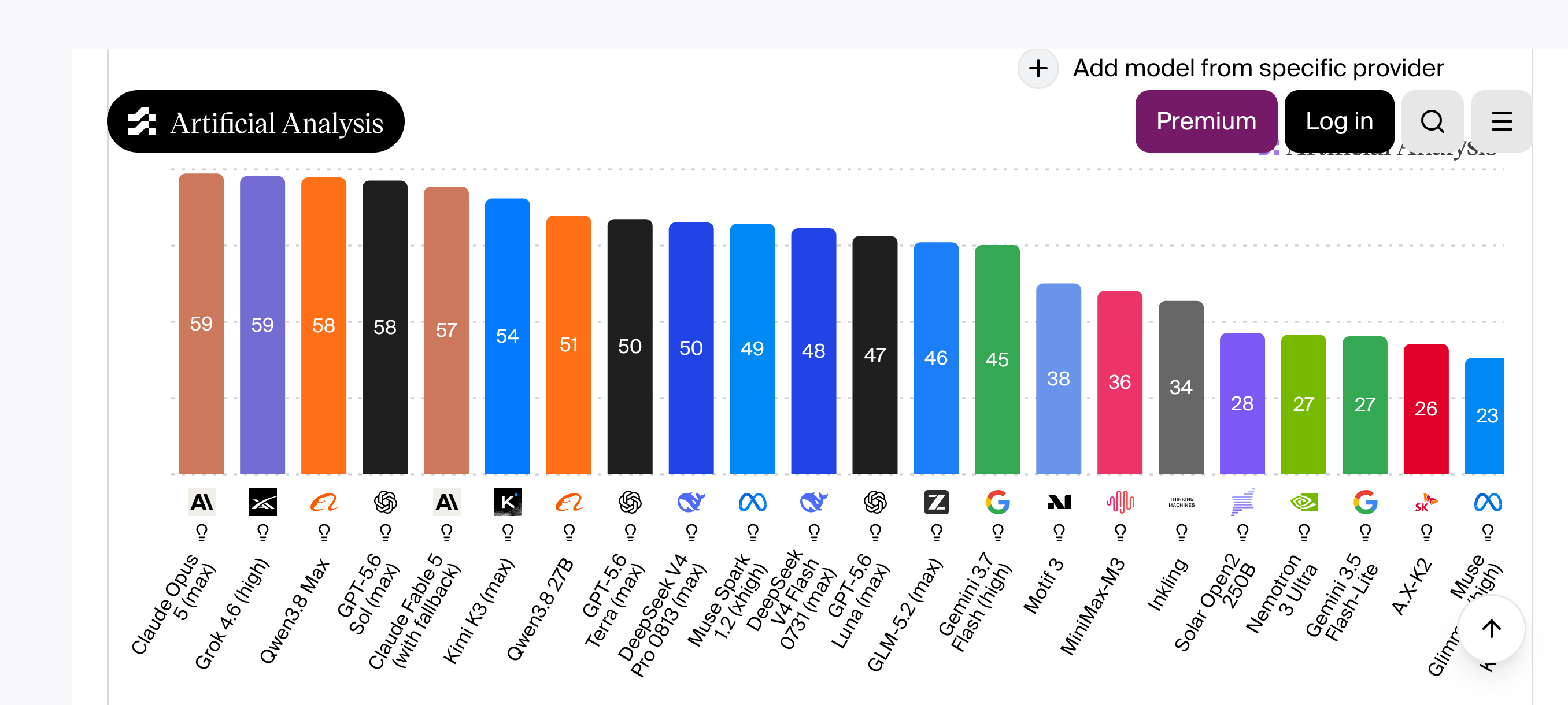Click the Kimi K3 logo icon
Image resolution: width=1568 pixels, height=705 pixels.
[508, 502]
